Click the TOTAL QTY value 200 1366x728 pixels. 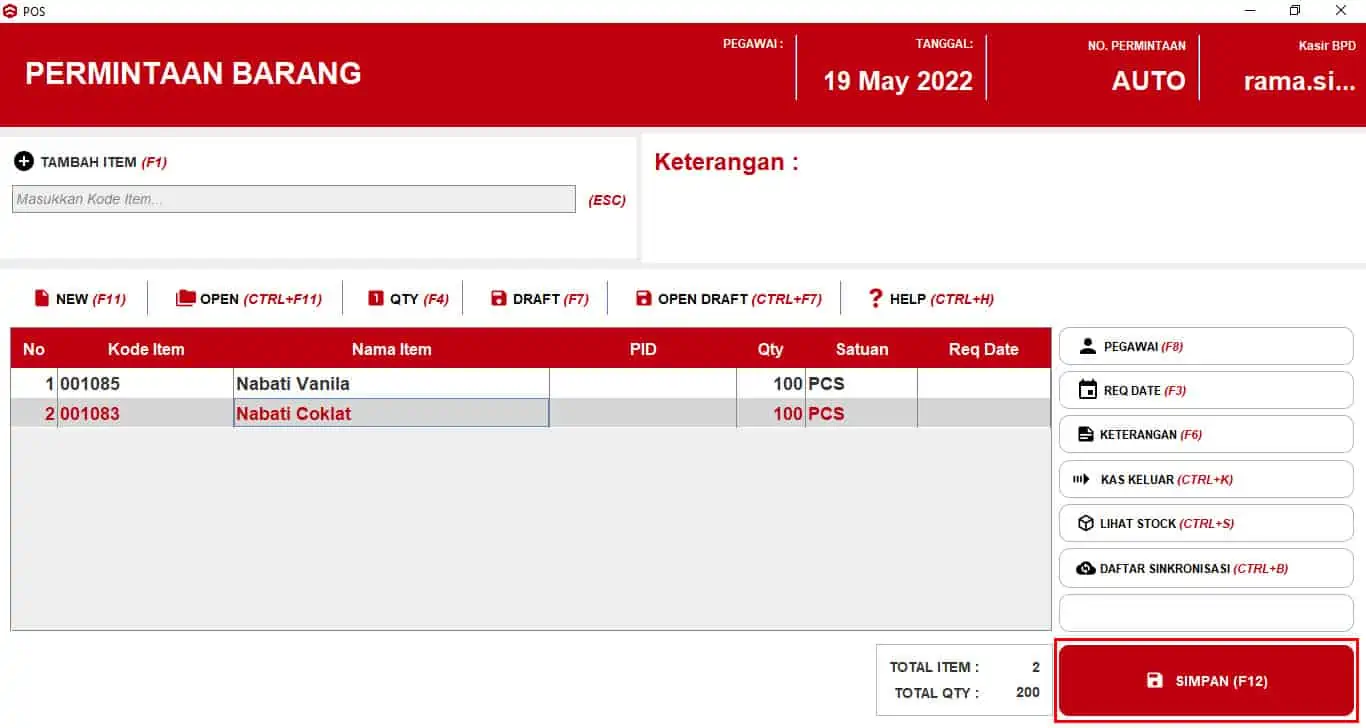1027,692
